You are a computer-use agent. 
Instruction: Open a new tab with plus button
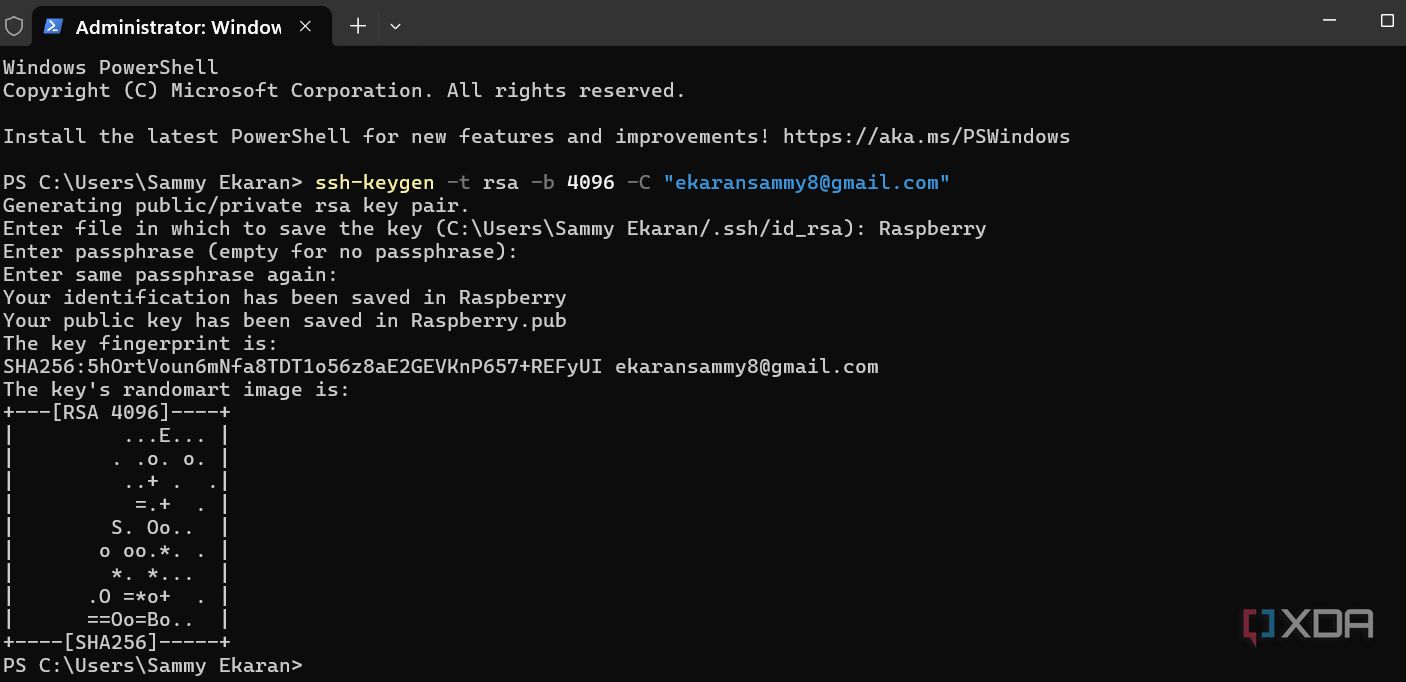[358, 26]
